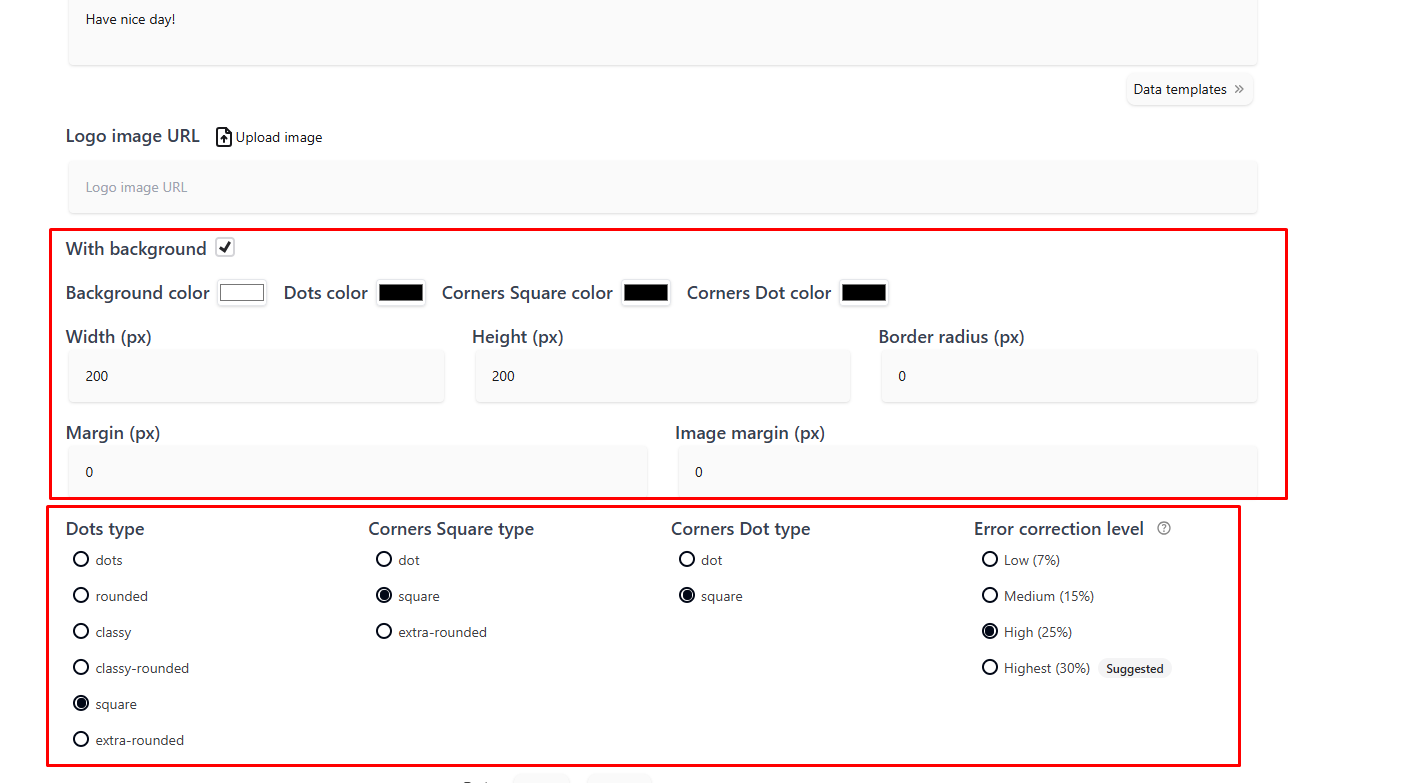
Task: Set error correction to Low (7%)
Action: coord(990,559)
